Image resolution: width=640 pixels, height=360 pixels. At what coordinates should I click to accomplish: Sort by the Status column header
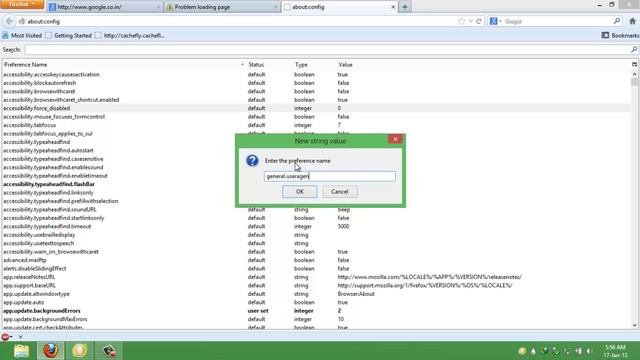click(x=269, y=64)
